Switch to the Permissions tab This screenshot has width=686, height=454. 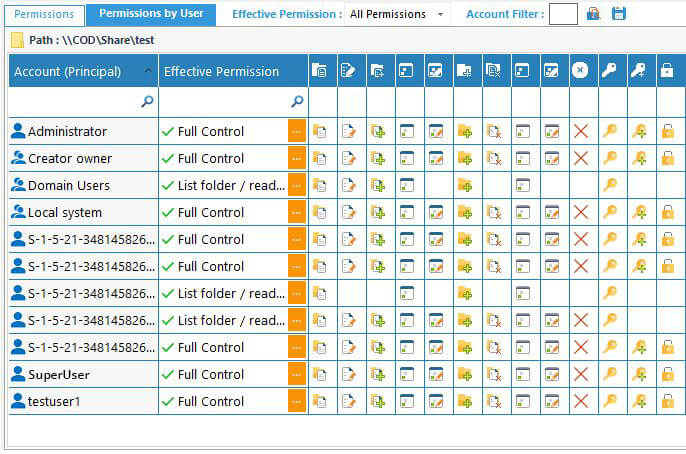44,14
